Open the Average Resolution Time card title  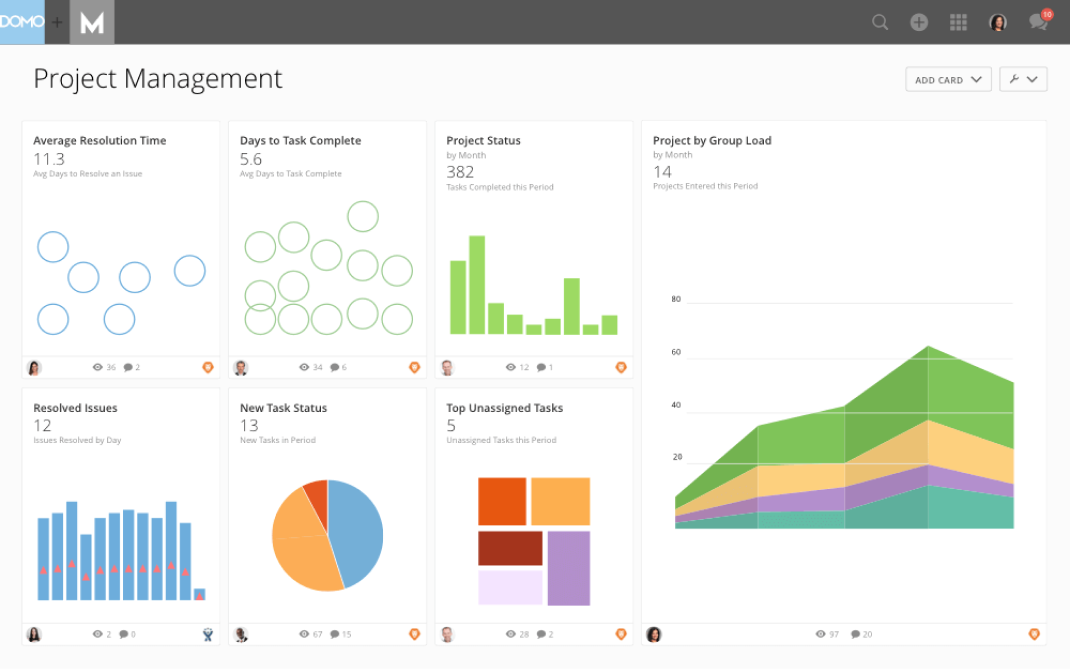coord(100,141)
